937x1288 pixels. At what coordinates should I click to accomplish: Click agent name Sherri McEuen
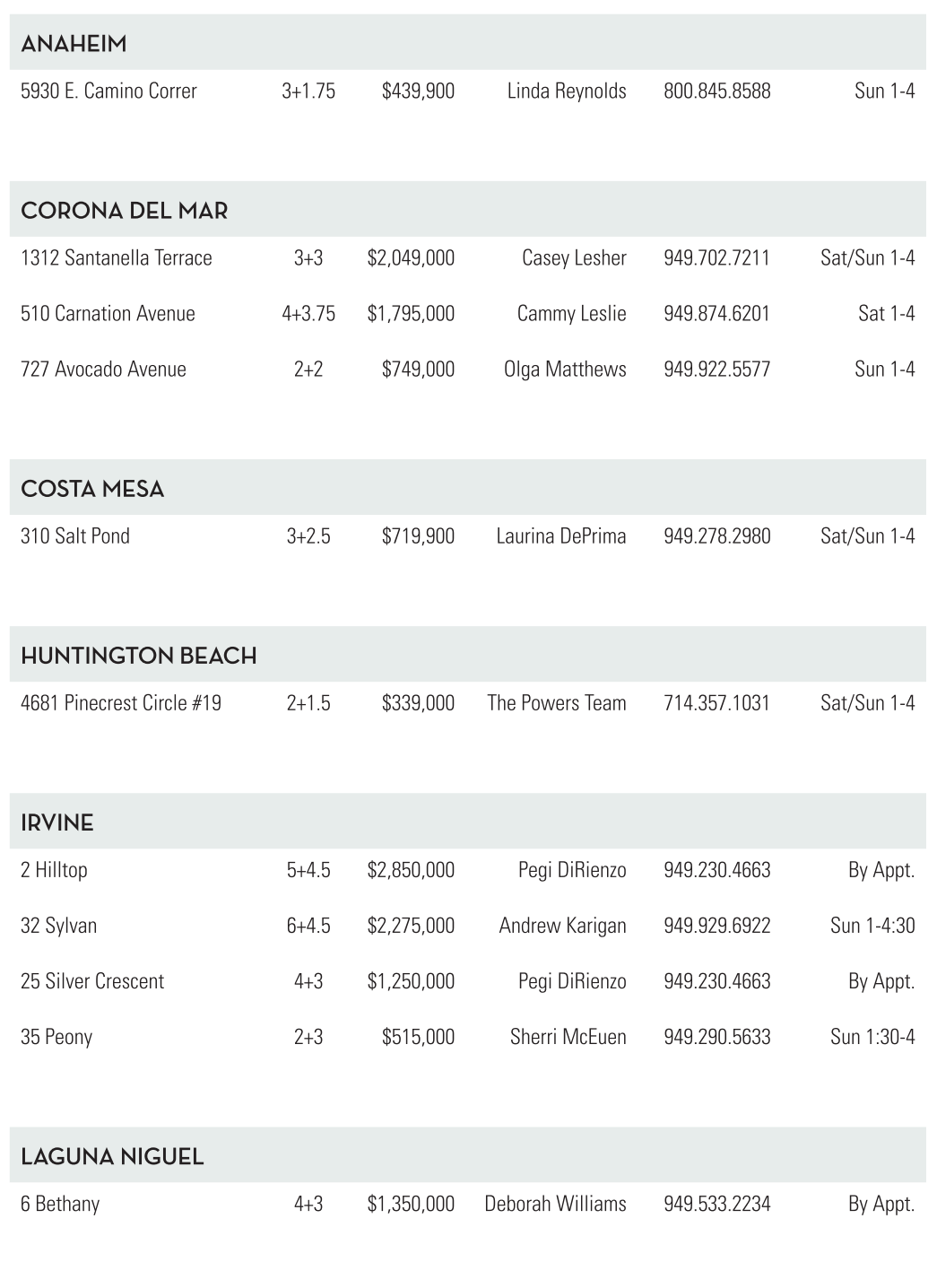tap(568, 1037)
